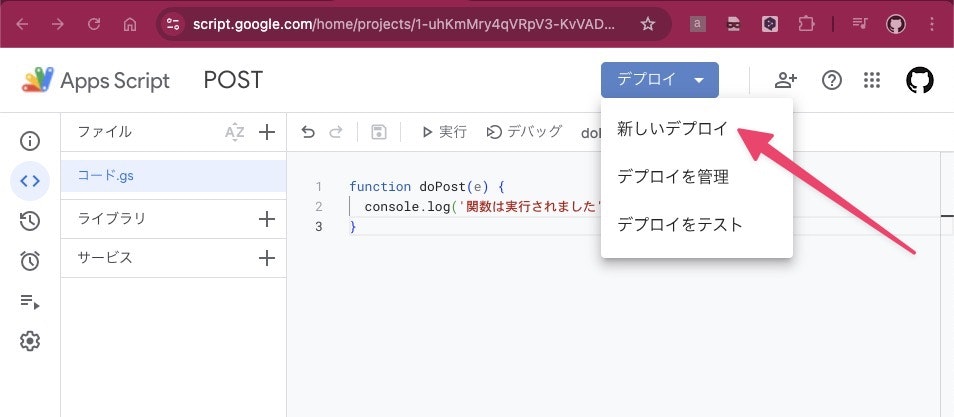Click the ファイル section header

pyautogui.click(x=105, y=131)
